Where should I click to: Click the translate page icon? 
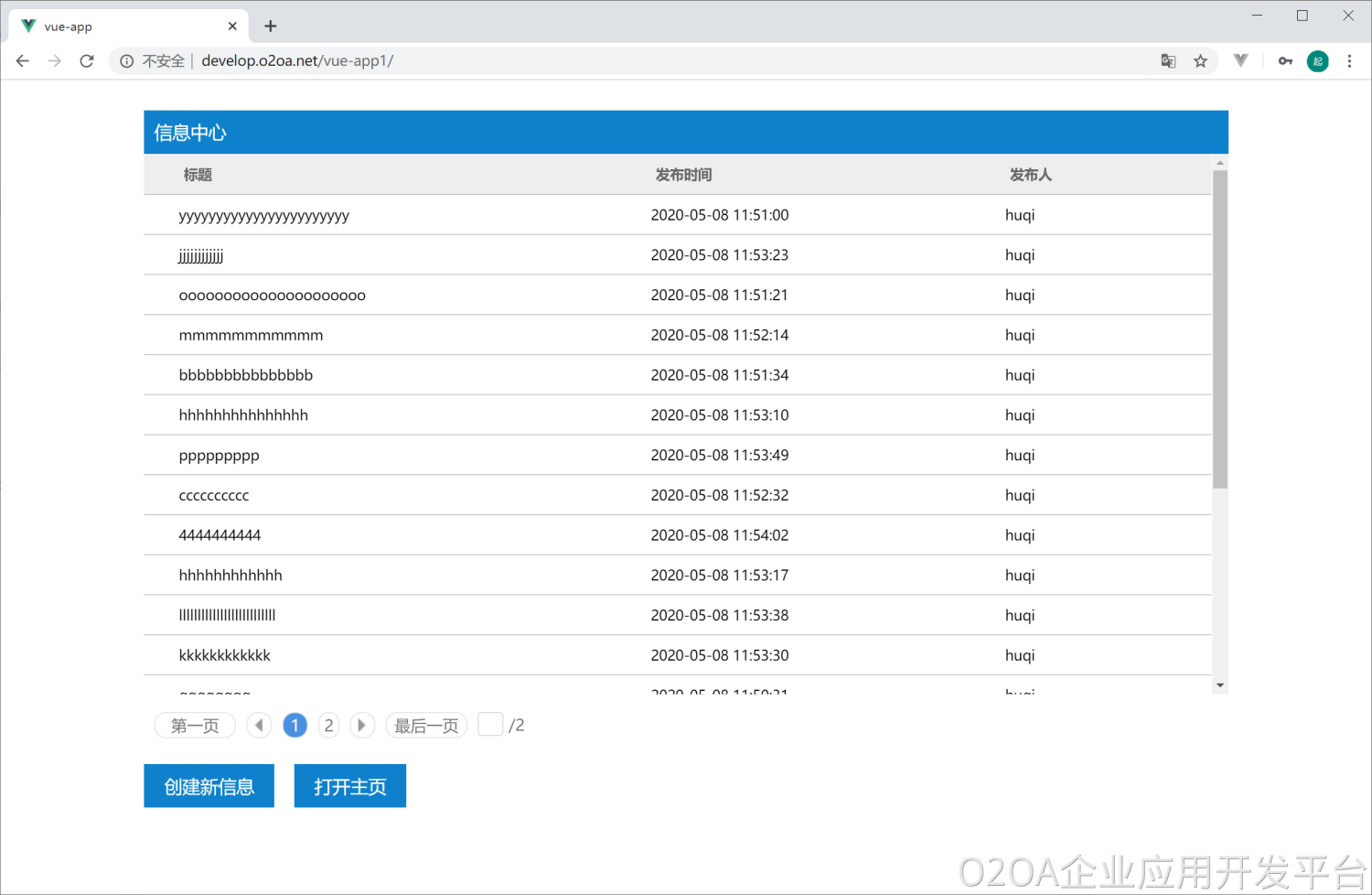[x=1168, y=61]
